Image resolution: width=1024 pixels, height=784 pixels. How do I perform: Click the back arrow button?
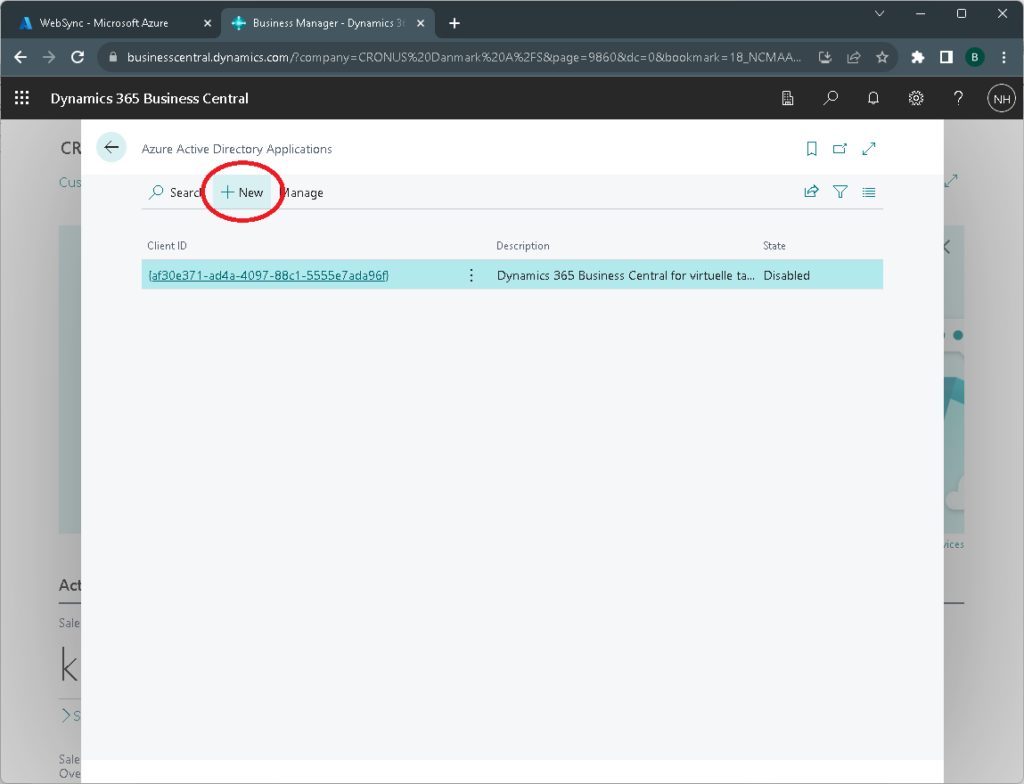(x=111, y=148)
